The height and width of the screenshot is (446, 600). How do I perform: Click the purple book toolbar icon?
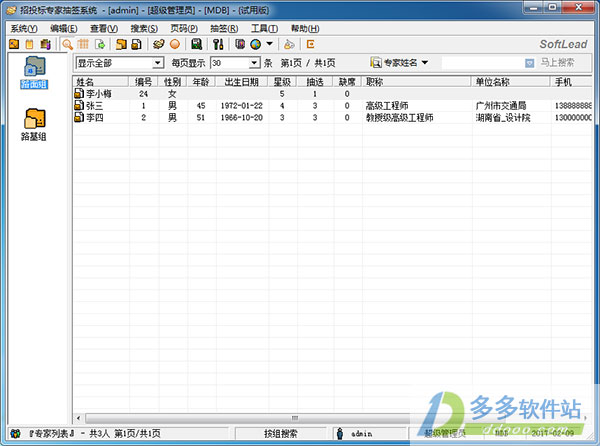(x=240, y=44)
